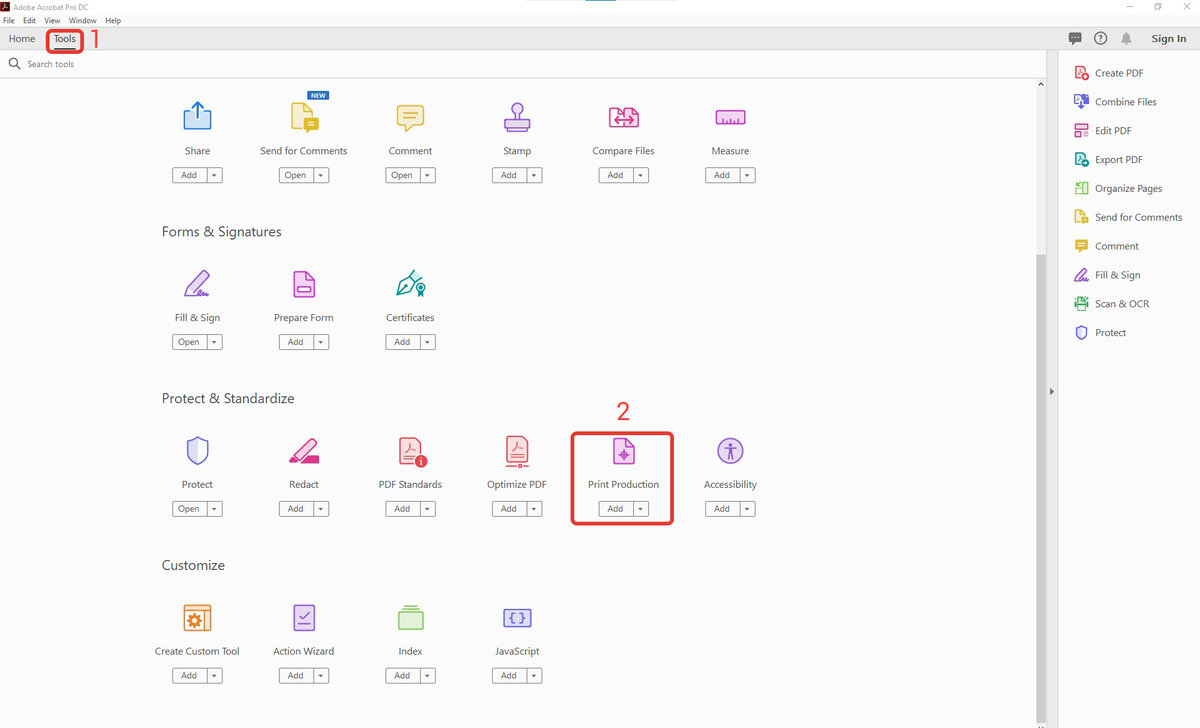Click the JavaScript tool icon

[x=517, y=618]
